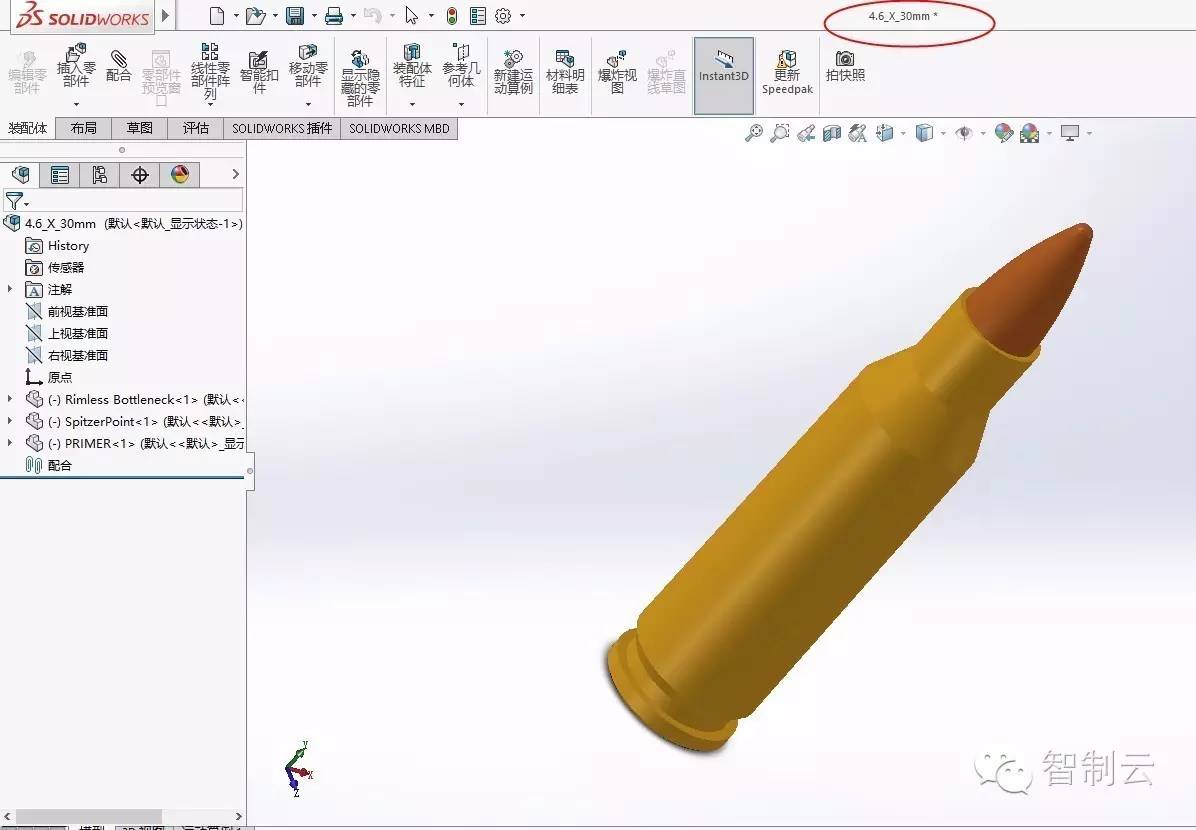
Task: Open the ConfigurationManager tab icon
Action: [x=100, y=175]
